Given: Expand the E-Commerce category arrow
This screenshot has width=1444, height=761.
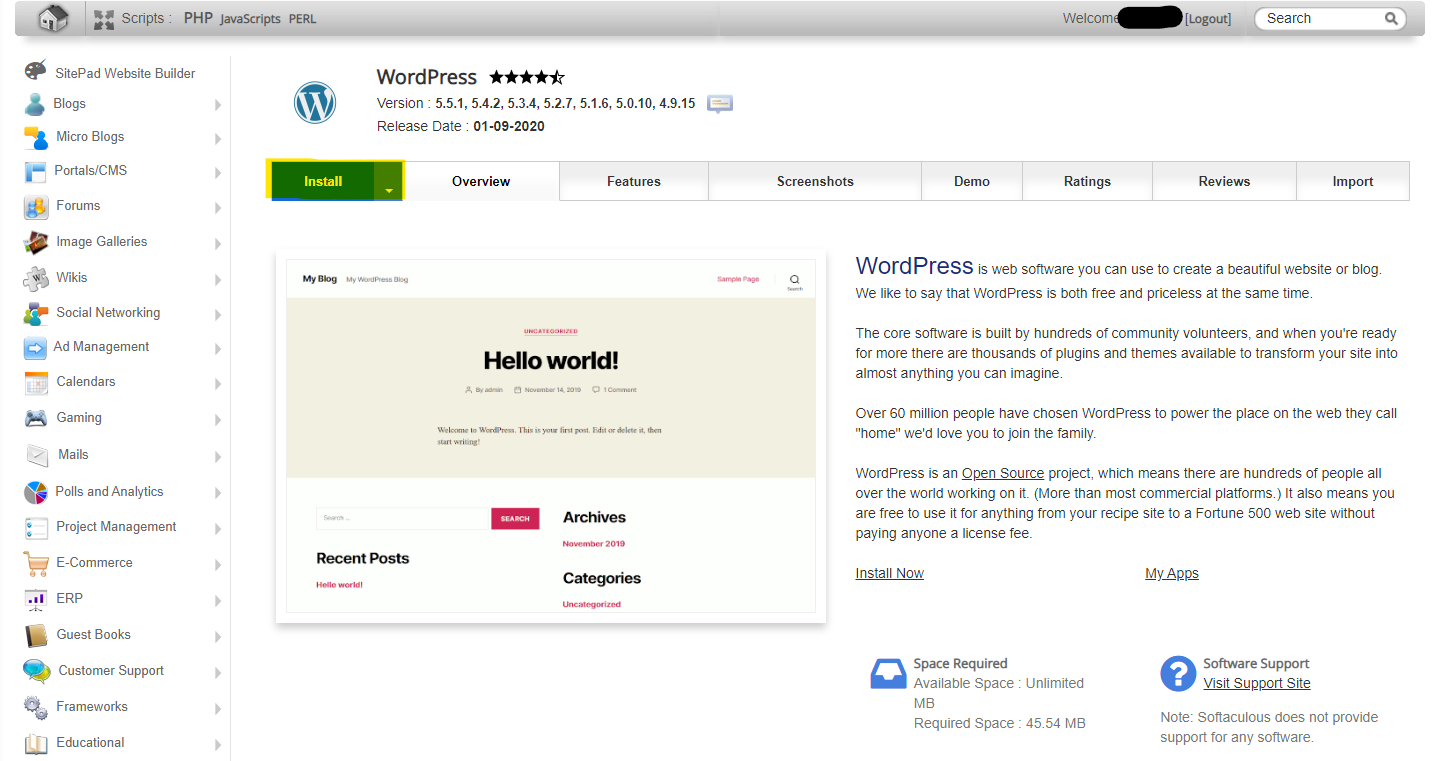Looking at the screenshot, I should click(217, 564).
